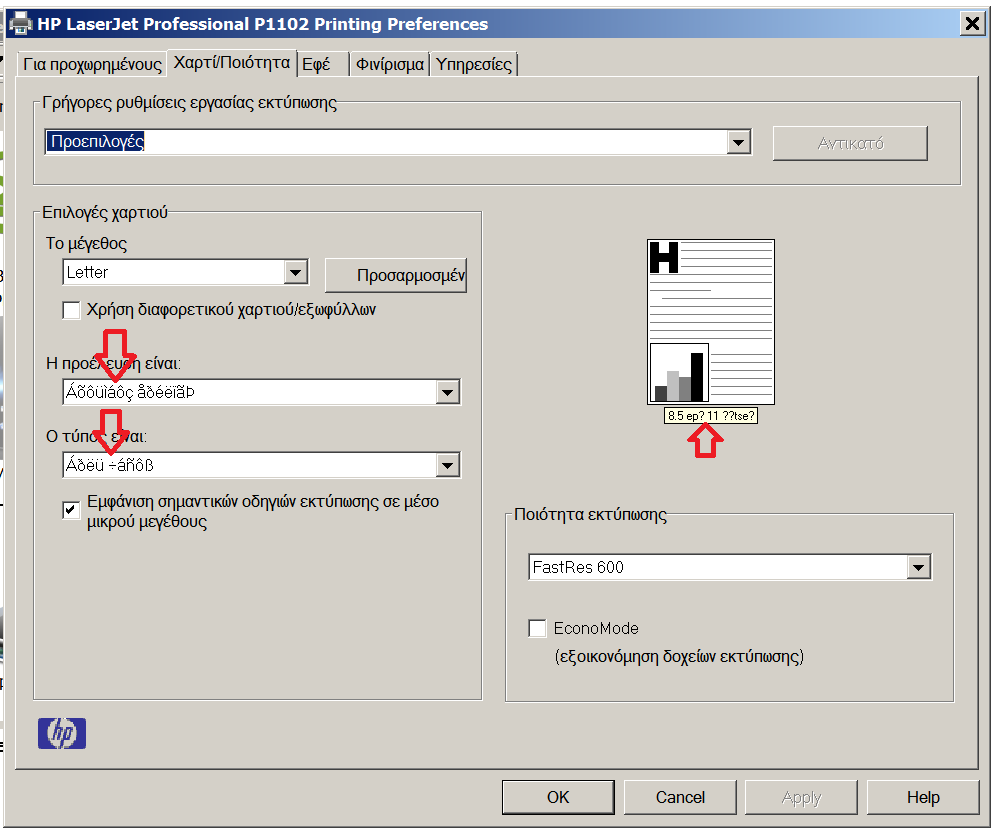The width and height of the screenshot is (991, 835).
Task: Click the Cancel button
Action: click(680, 797)
